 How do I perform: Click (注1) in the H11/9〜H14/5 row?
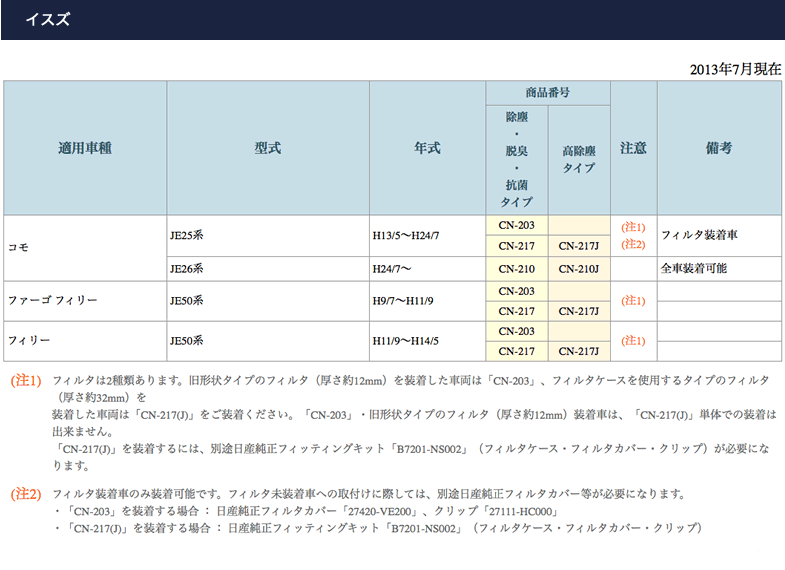click(633, 341)
